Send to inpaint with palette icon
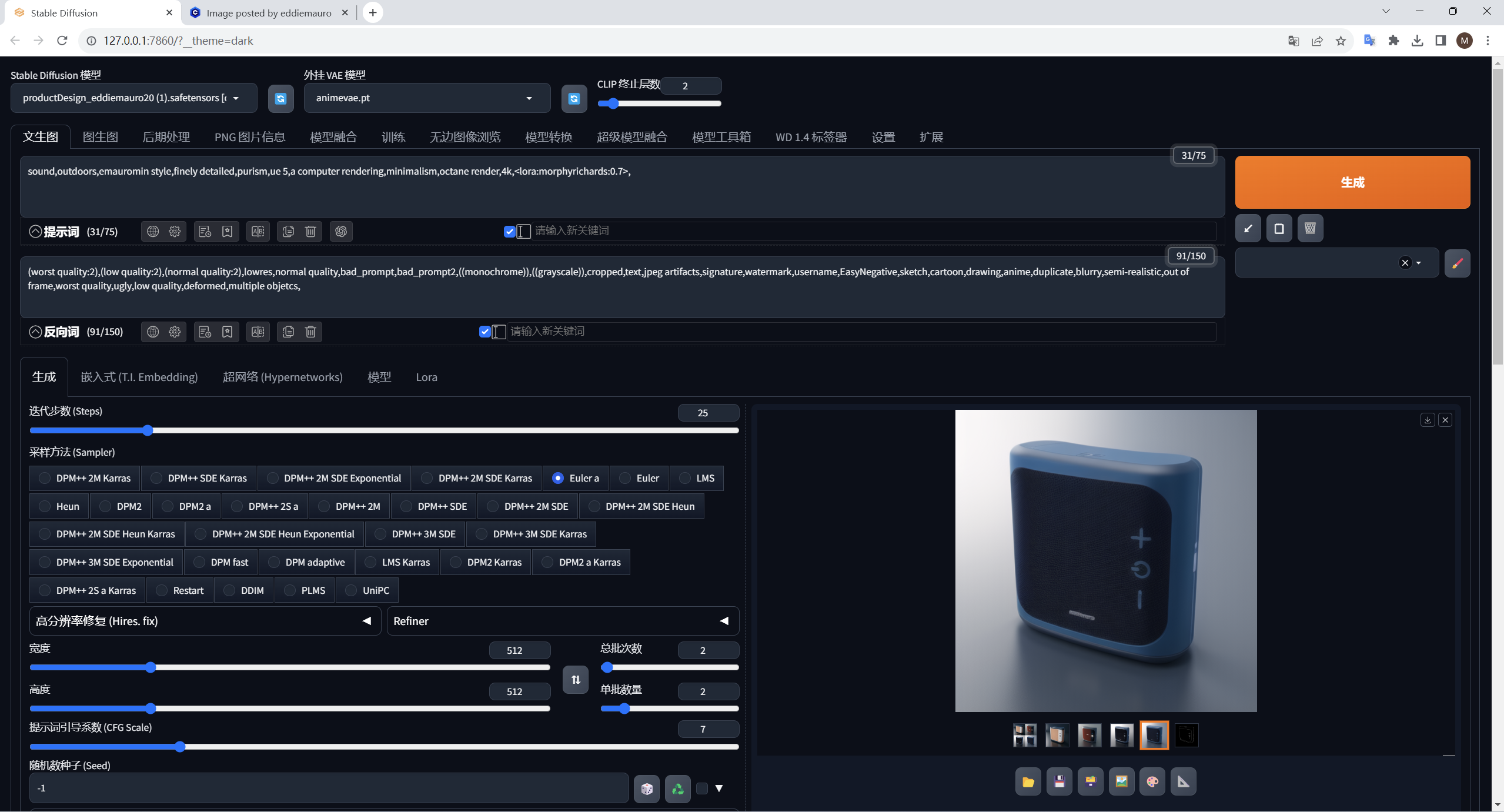 tap(1152, 781)
